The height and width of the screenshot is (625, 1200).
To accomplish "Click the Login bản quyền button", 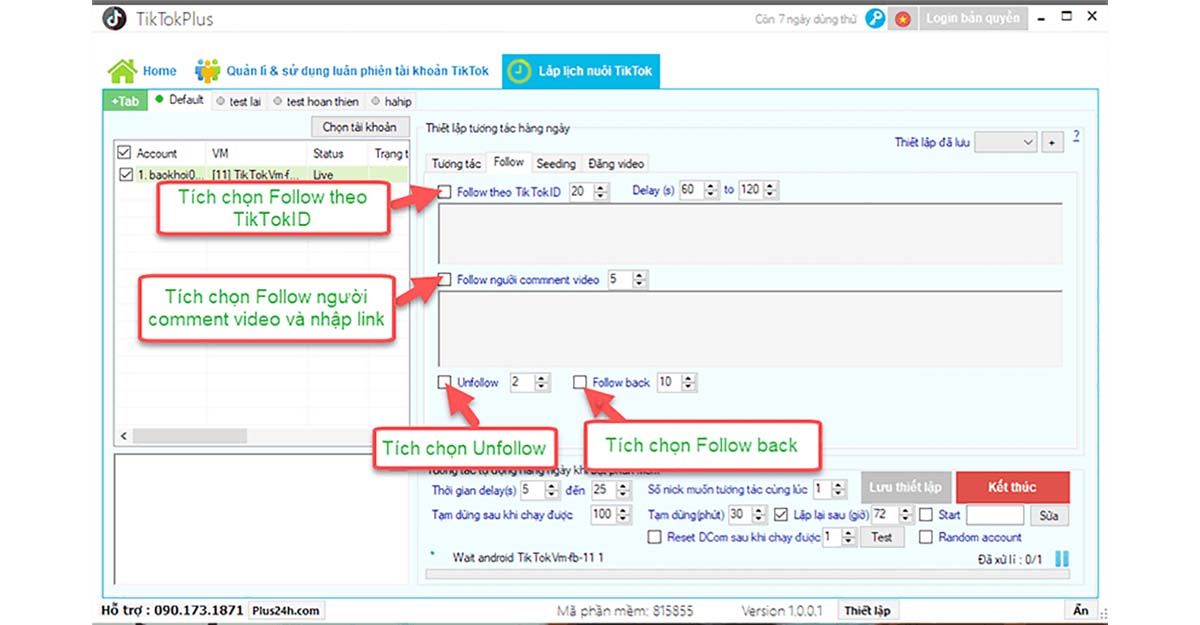I will [x=973, y=18].
